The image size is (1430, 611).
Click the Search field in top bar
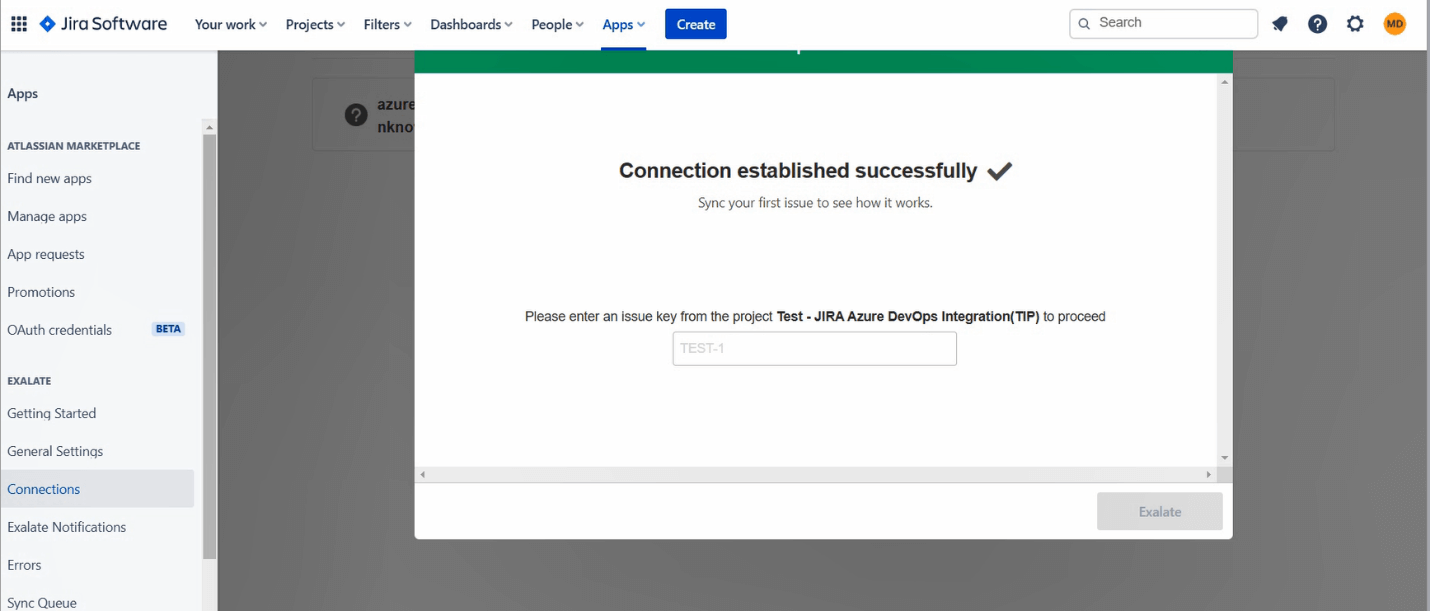click(x=1163, y=23)
